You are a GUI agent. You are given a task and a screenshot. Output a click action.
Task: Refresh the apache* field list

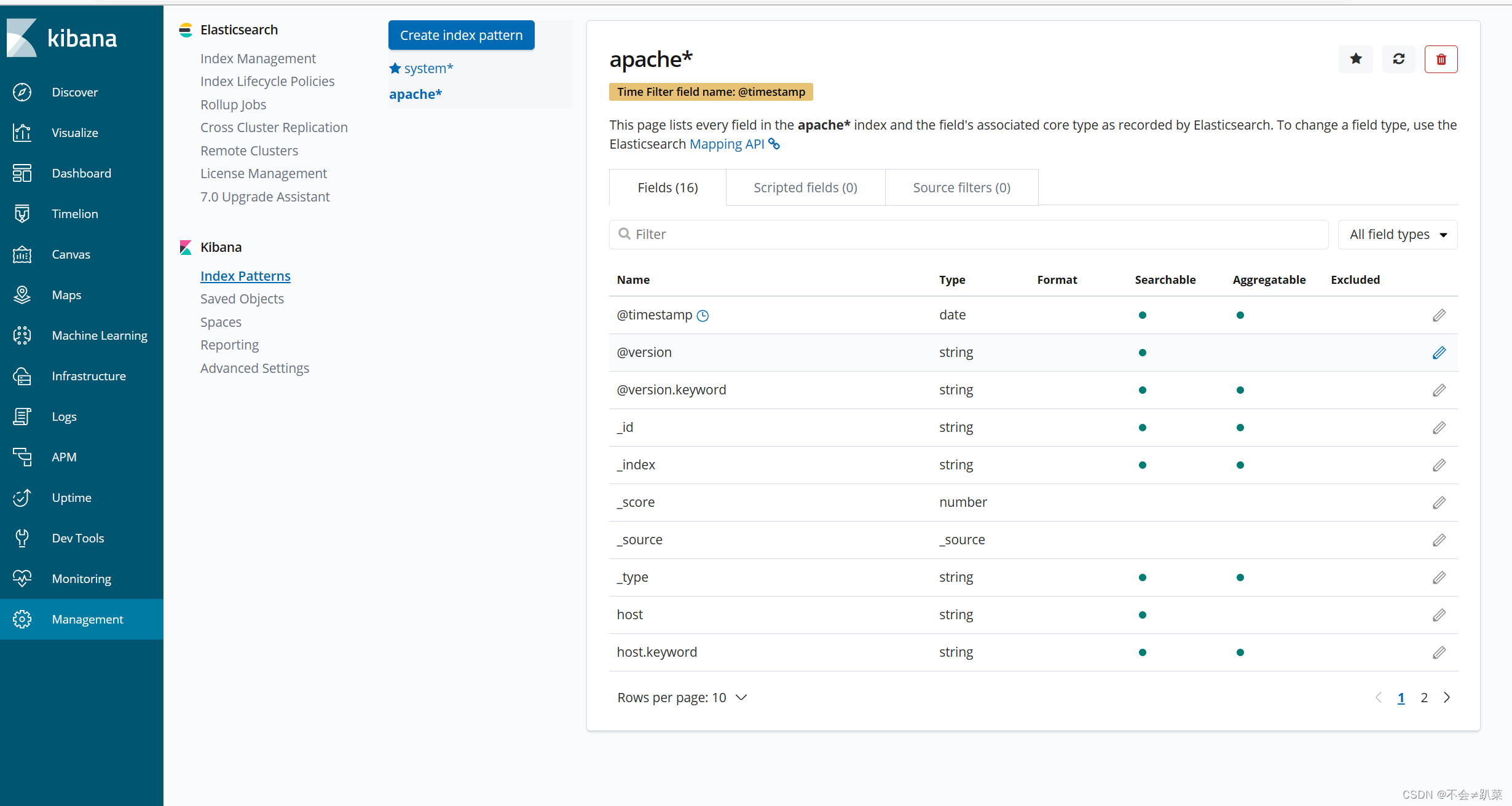pos(1399,59)
